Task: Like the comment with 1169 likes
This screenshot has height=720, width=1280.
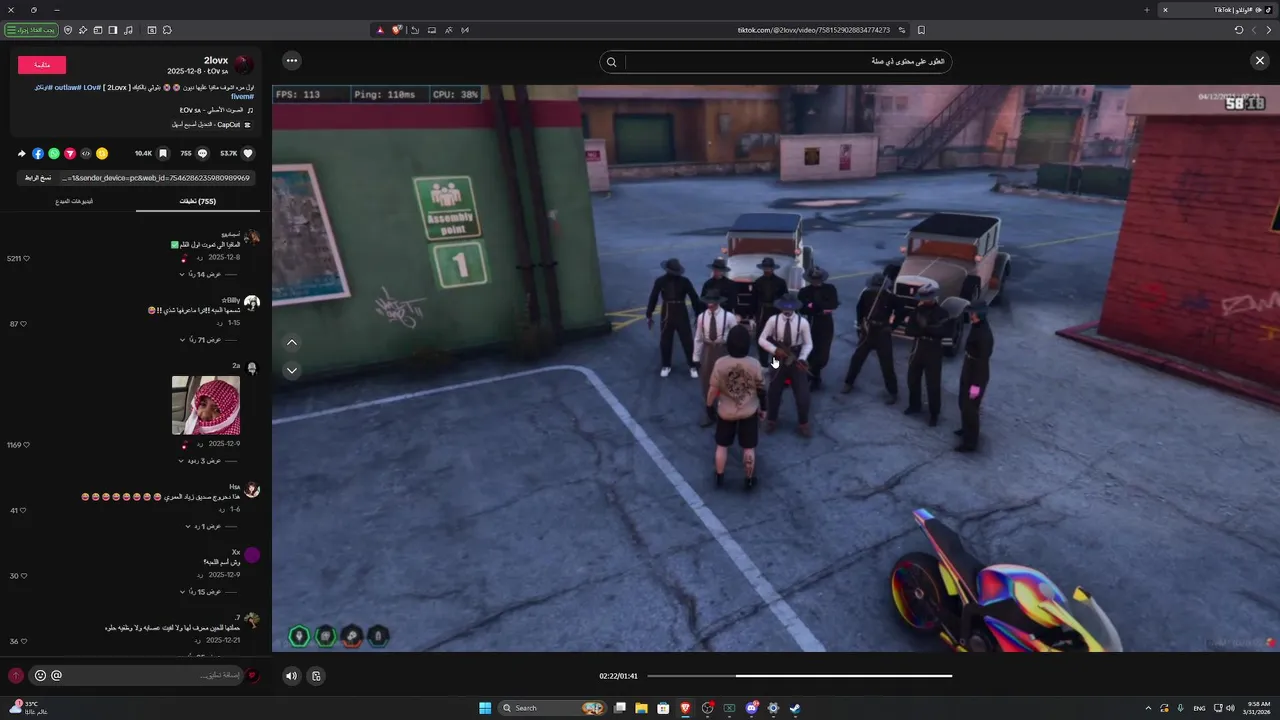Action: [x=26, y=445]
